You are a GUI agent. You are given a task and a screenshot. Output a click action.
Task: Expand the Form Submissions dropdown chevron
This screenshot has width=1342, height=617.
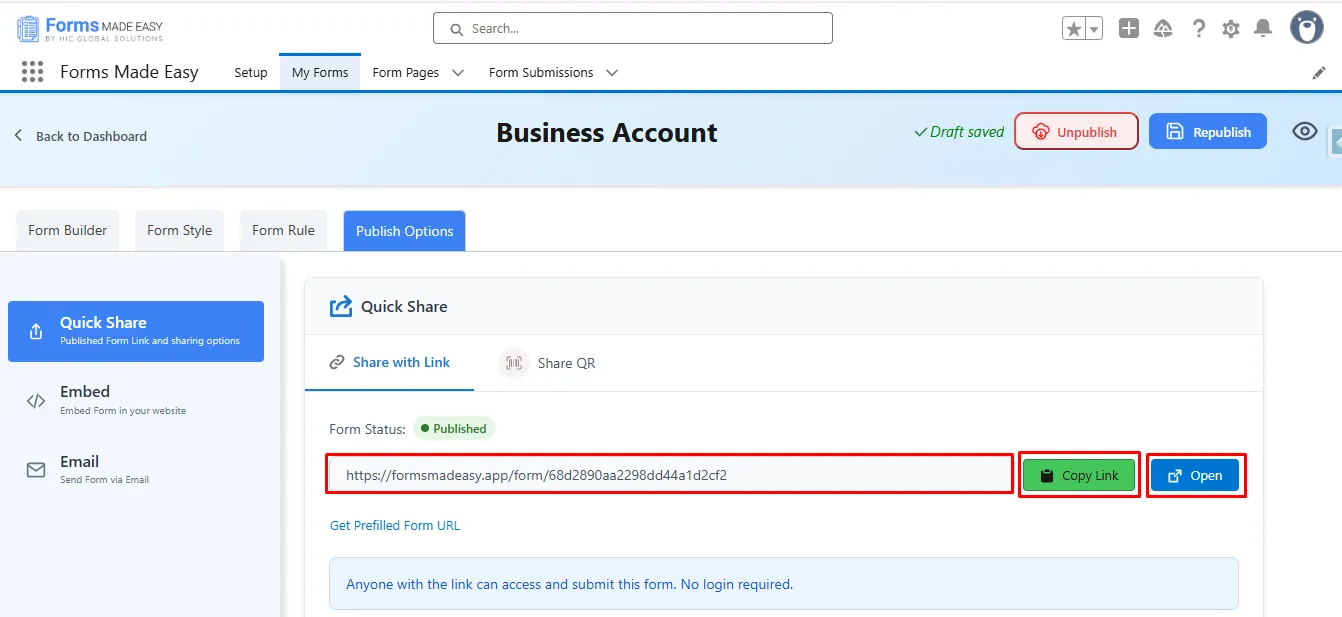612,73
